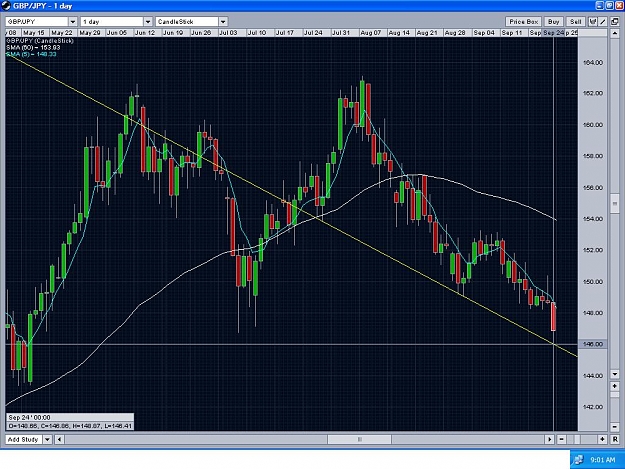Click the chart settings icon beside Sell
Screen dimensions: 625x469
pyautogui.click(x=593, y=22)
